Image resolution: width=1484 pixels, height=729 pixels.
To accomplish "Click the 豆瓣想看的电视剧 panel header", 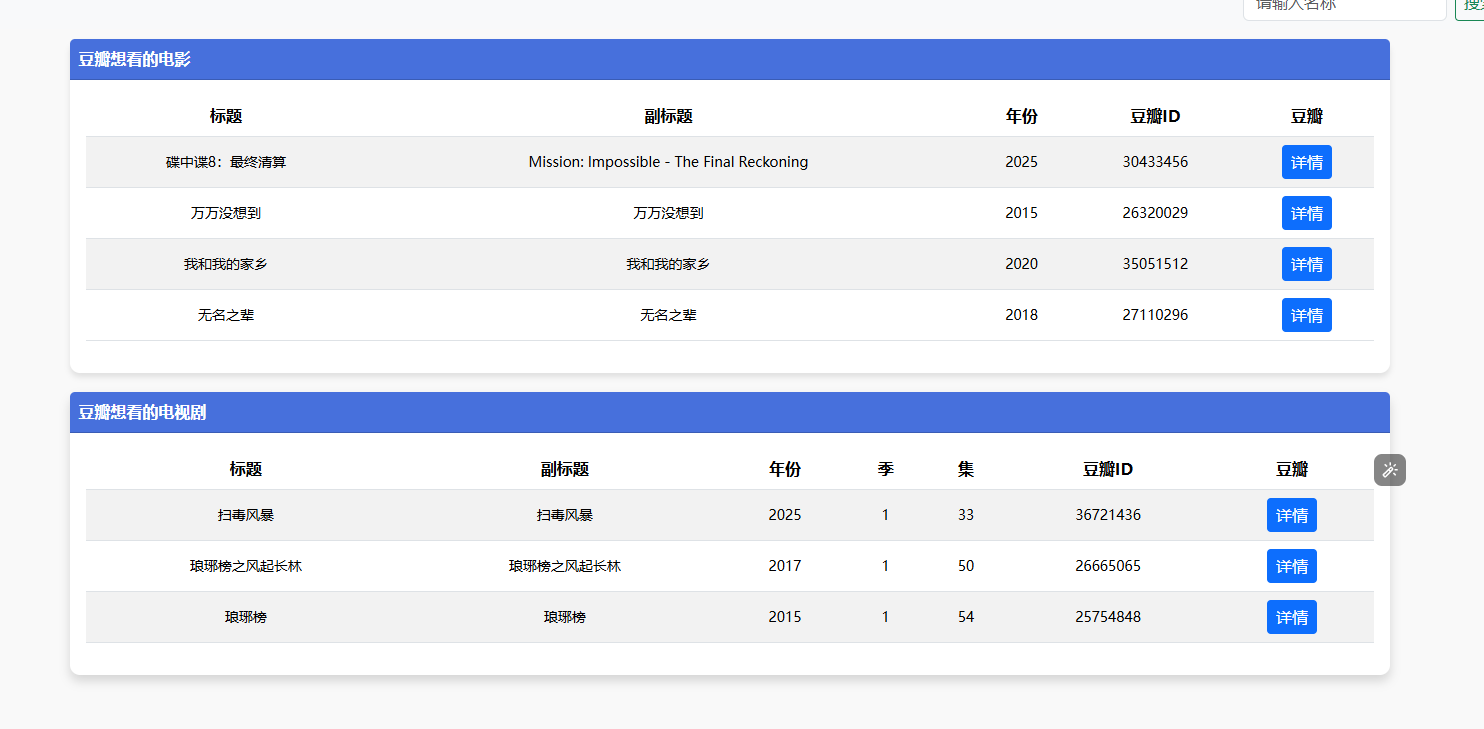I will pos(730,412).
